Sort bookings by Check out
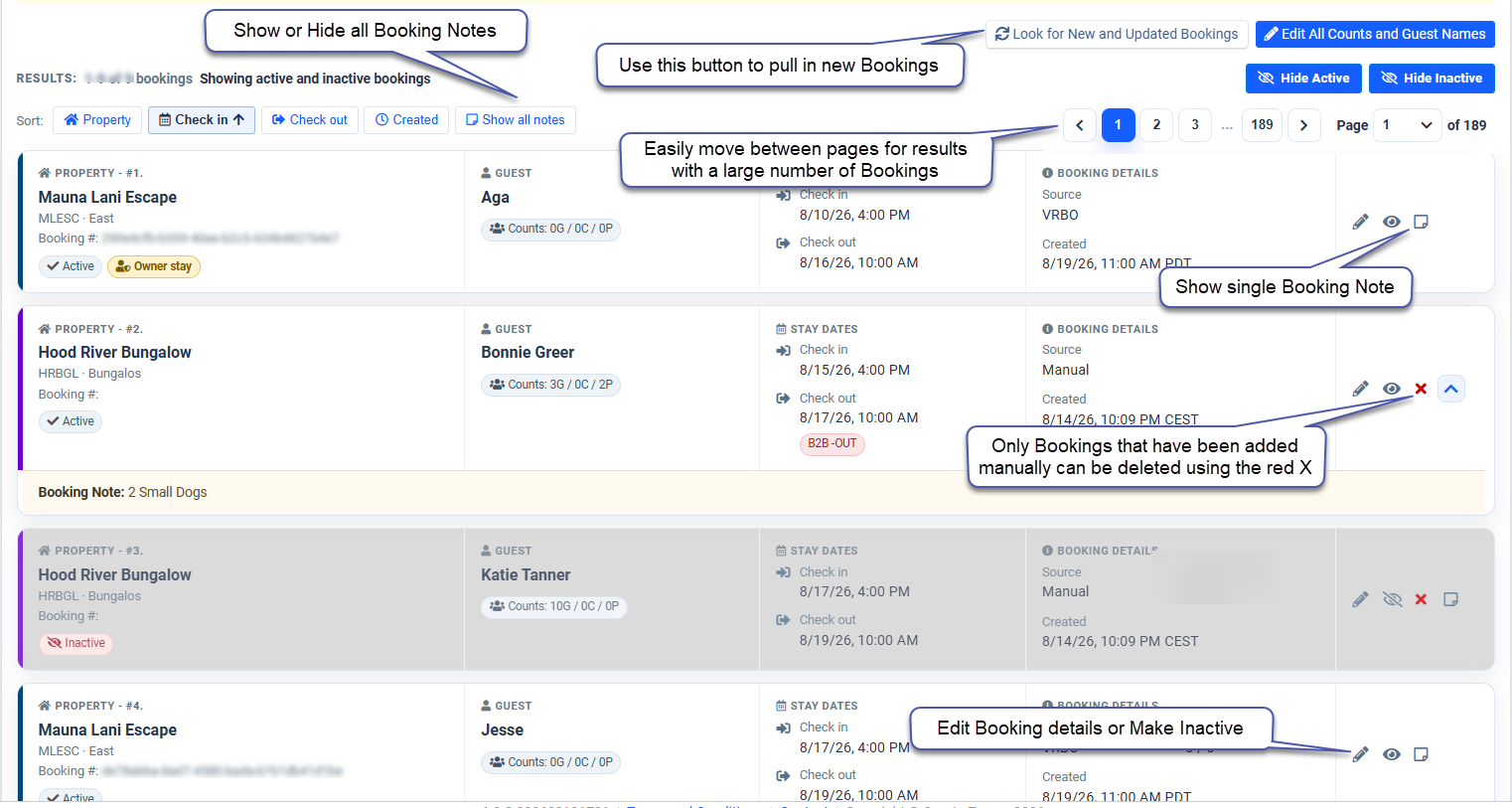 click(x=310, y=120)
